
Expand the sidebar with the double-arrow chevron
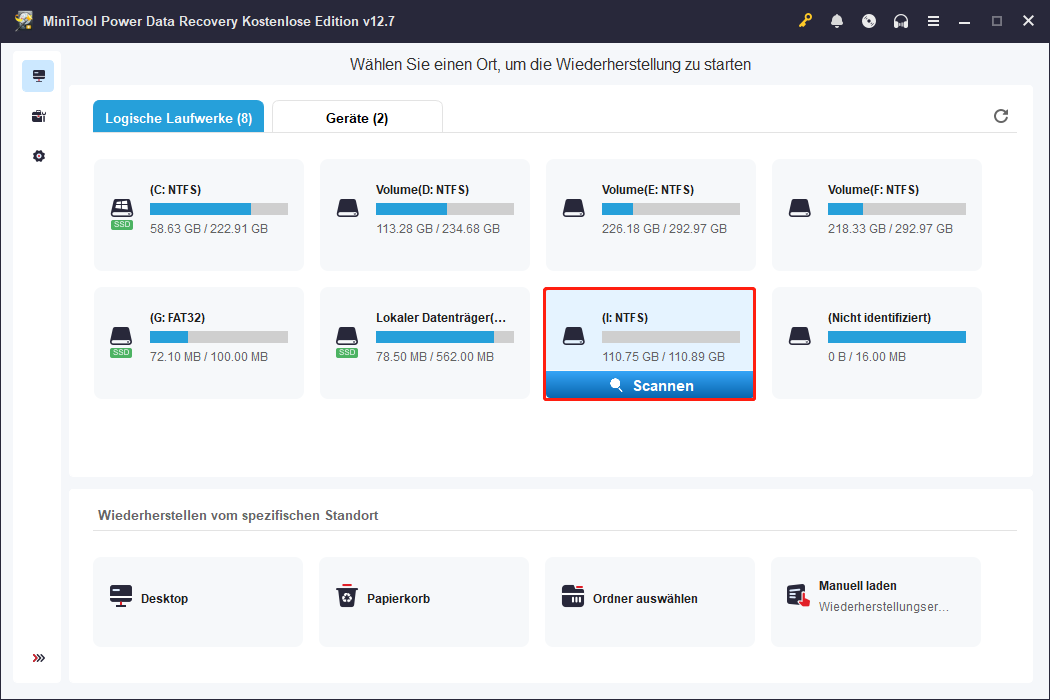click(38, 658)
